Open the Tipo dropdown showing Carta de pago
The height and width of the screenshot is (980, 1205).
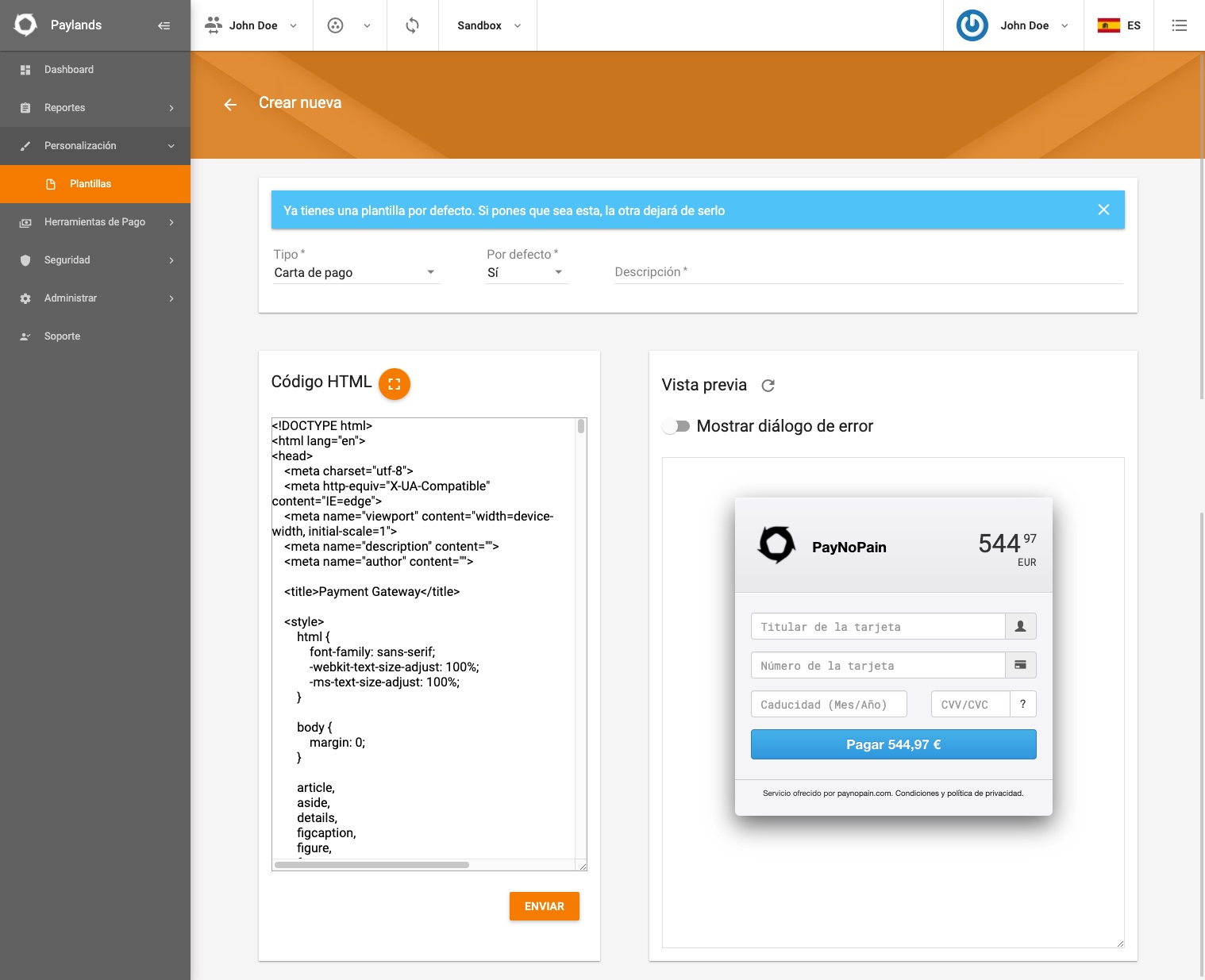[x=356, y=273]
